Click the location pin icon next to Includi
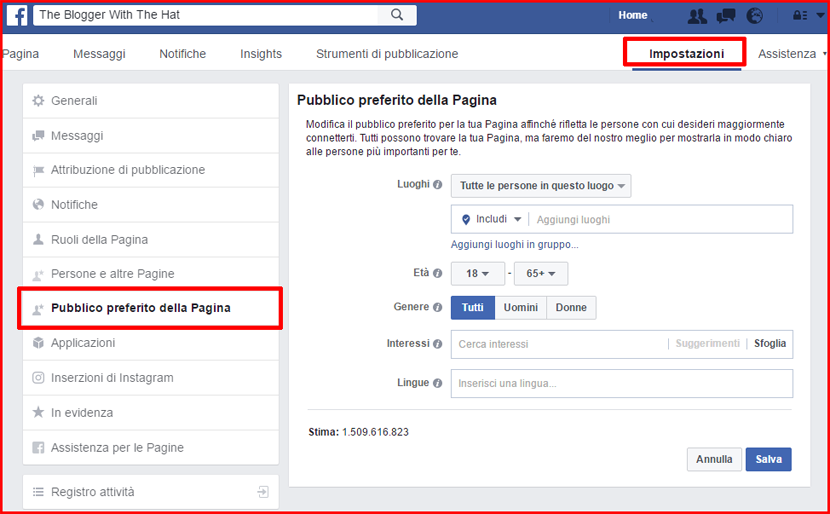The height and width of the screenshot is (514, 830). pos(466,220)
